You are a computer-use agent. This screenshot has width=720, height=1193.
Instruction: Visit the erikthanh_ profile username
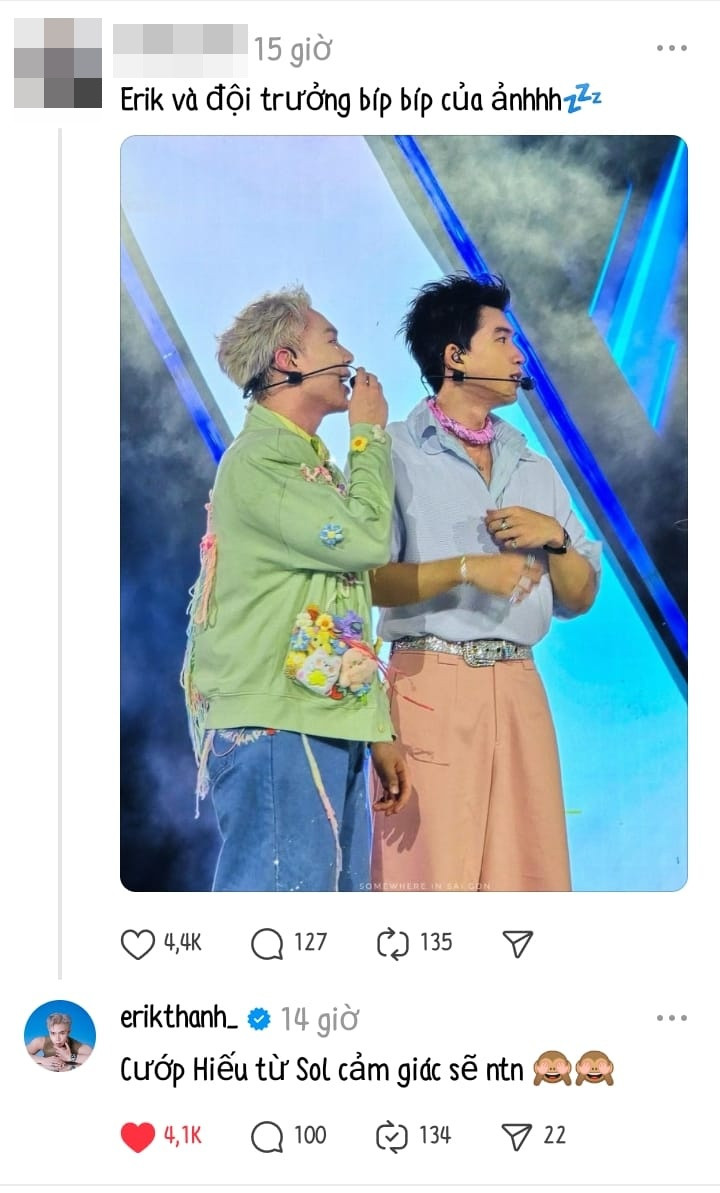coord(179,1017)
